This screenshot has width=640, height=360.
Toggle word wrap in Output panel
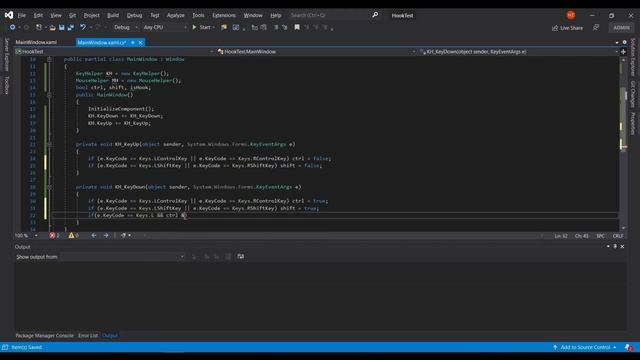point(241,256)
